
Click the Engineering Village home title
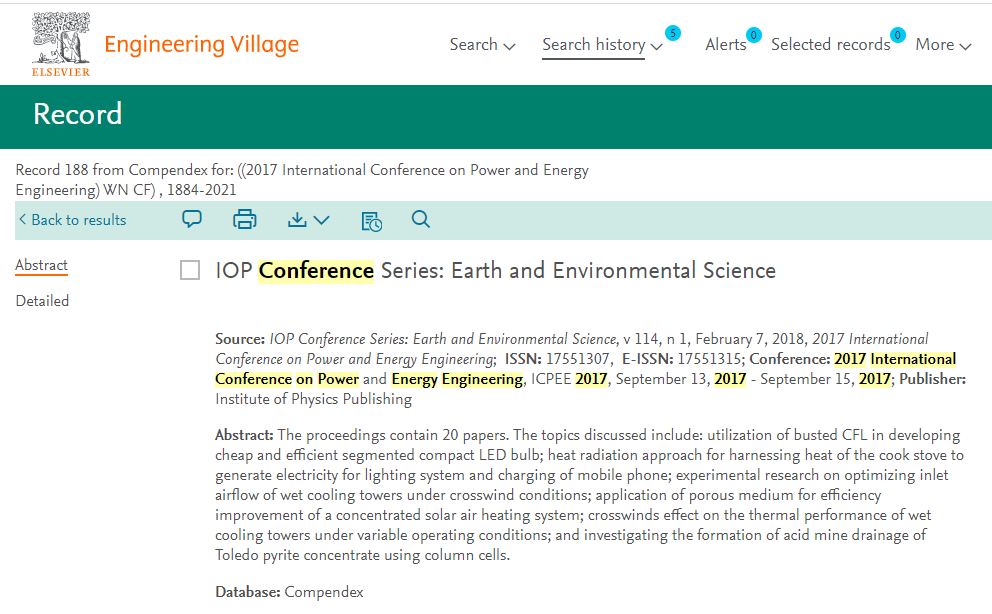click(x=202, y=45)
